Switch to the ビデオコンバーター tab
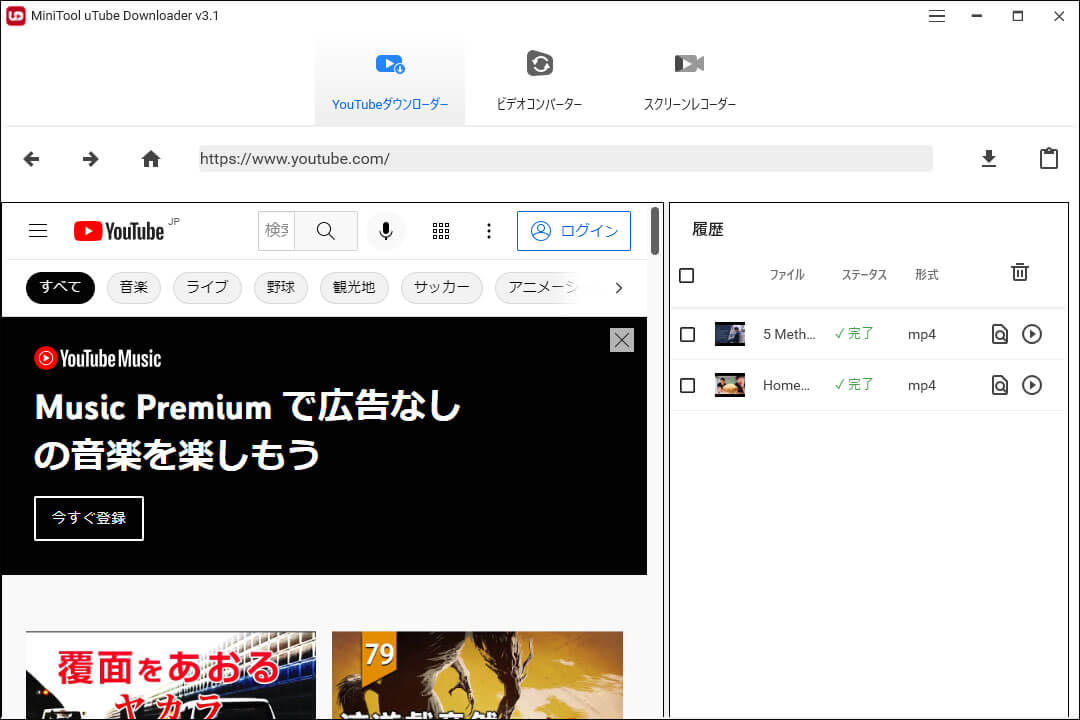The height and width of the screenshot is (720, 1080). (539, 83)
